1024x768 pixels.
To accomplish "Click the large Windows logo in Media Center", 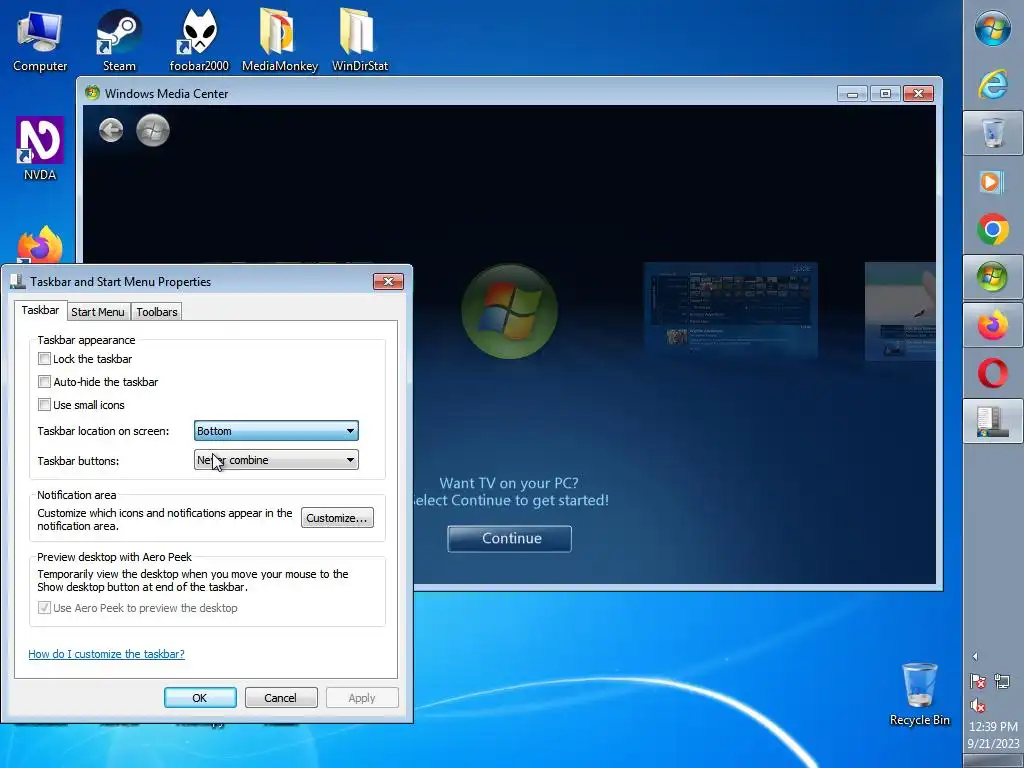I will (x=509, y=312).
